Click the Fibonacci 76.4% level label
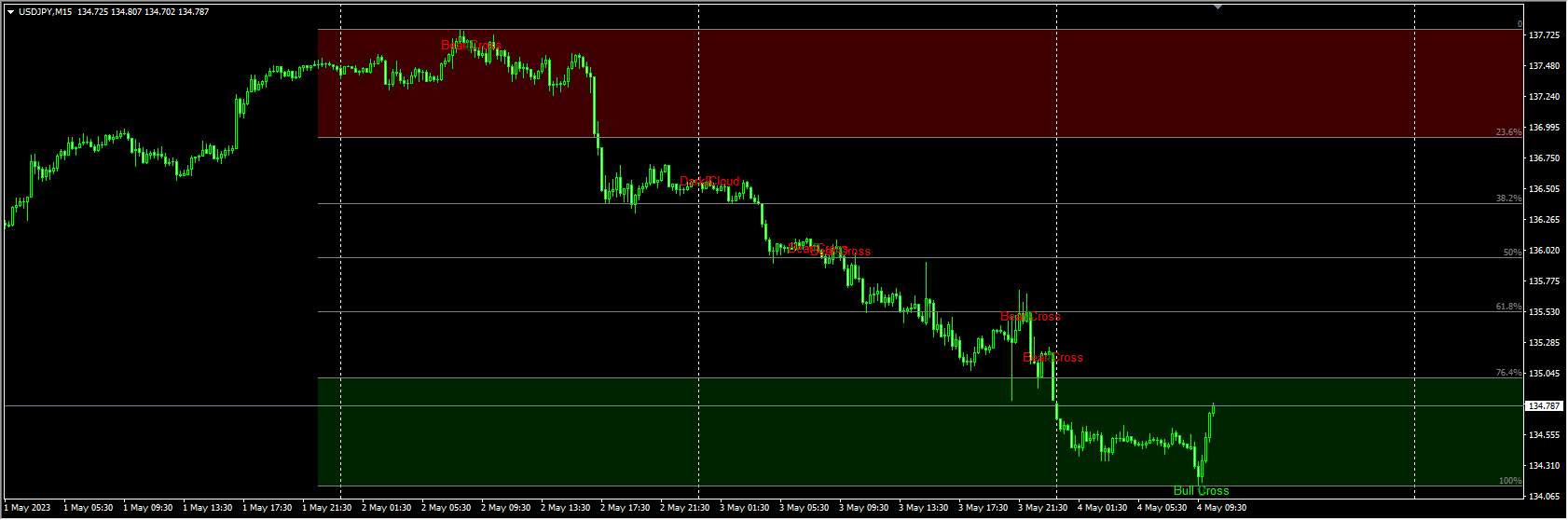This screenshot has width=1568, height=520. 1508,373
